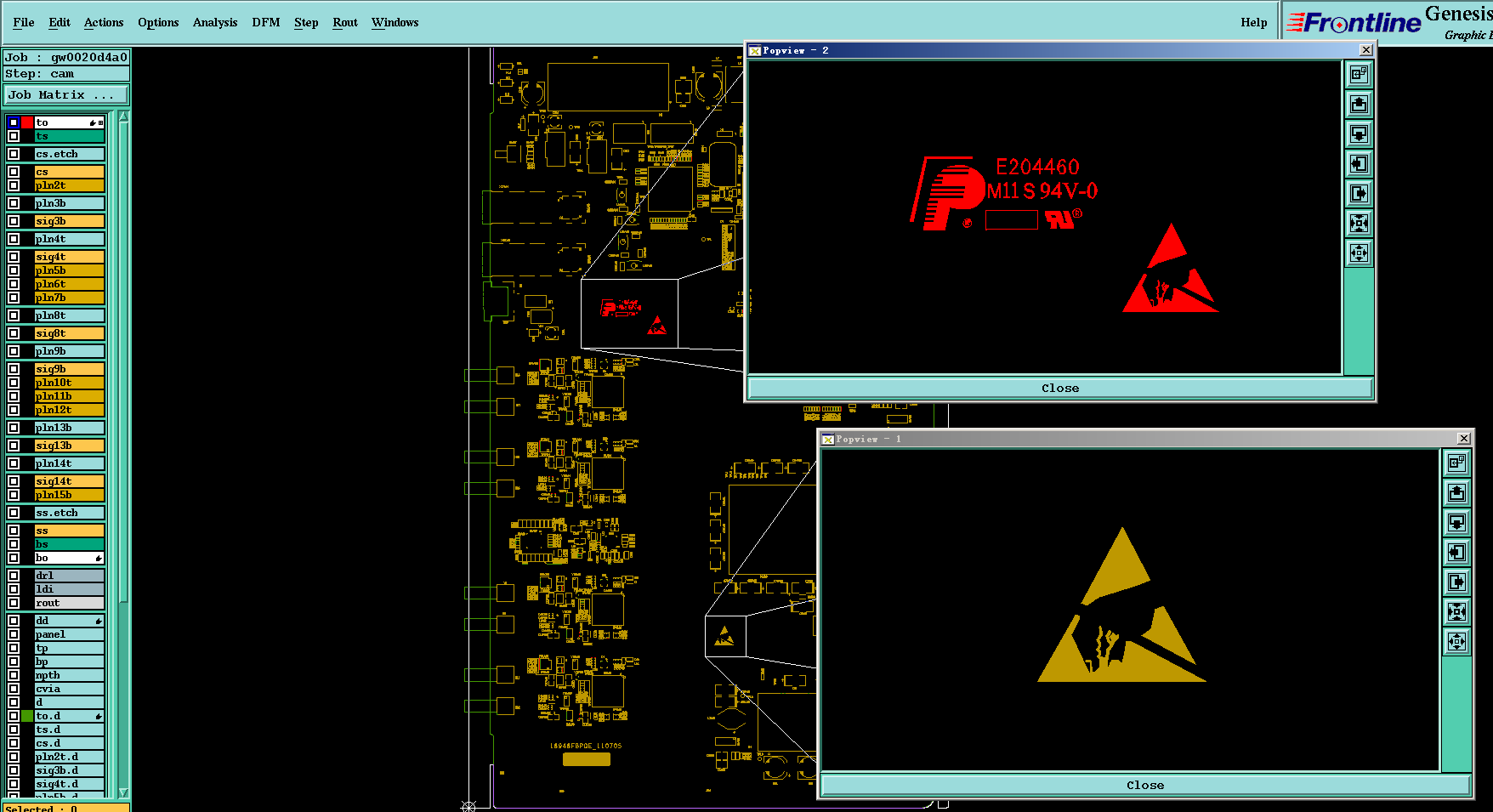Select the ldi layer name
Image resolution: width=1493 pixels, height=812 pixels.
click(x=70, y=589)
